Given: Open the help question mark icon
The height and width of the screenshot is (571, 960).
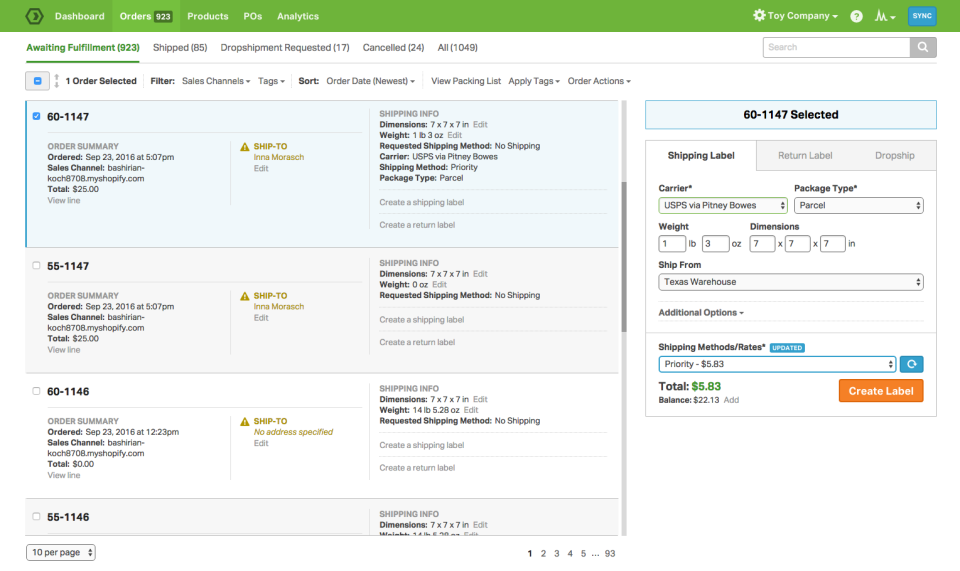Looking at the screenshot, I should coord(857,17).
